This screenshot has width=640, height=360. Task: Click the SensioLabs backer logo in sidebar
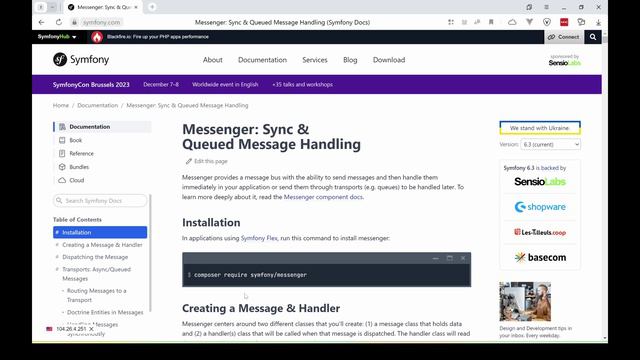coord(540,182)
